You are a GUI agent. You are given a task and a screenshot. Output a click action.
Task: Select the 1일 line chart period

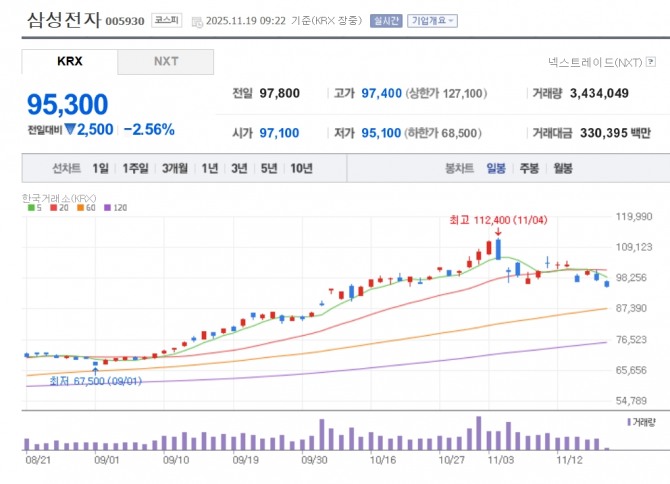click(x=100, y=168)
